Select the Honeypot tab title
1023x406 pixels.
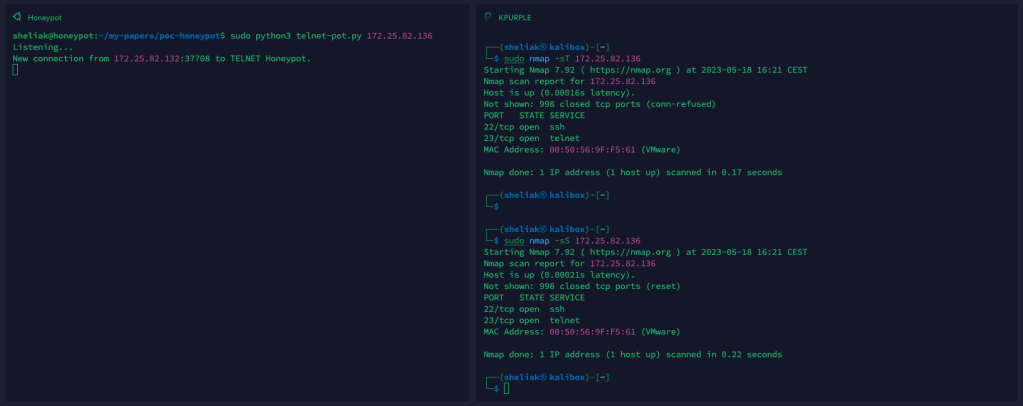pos(44,18)
